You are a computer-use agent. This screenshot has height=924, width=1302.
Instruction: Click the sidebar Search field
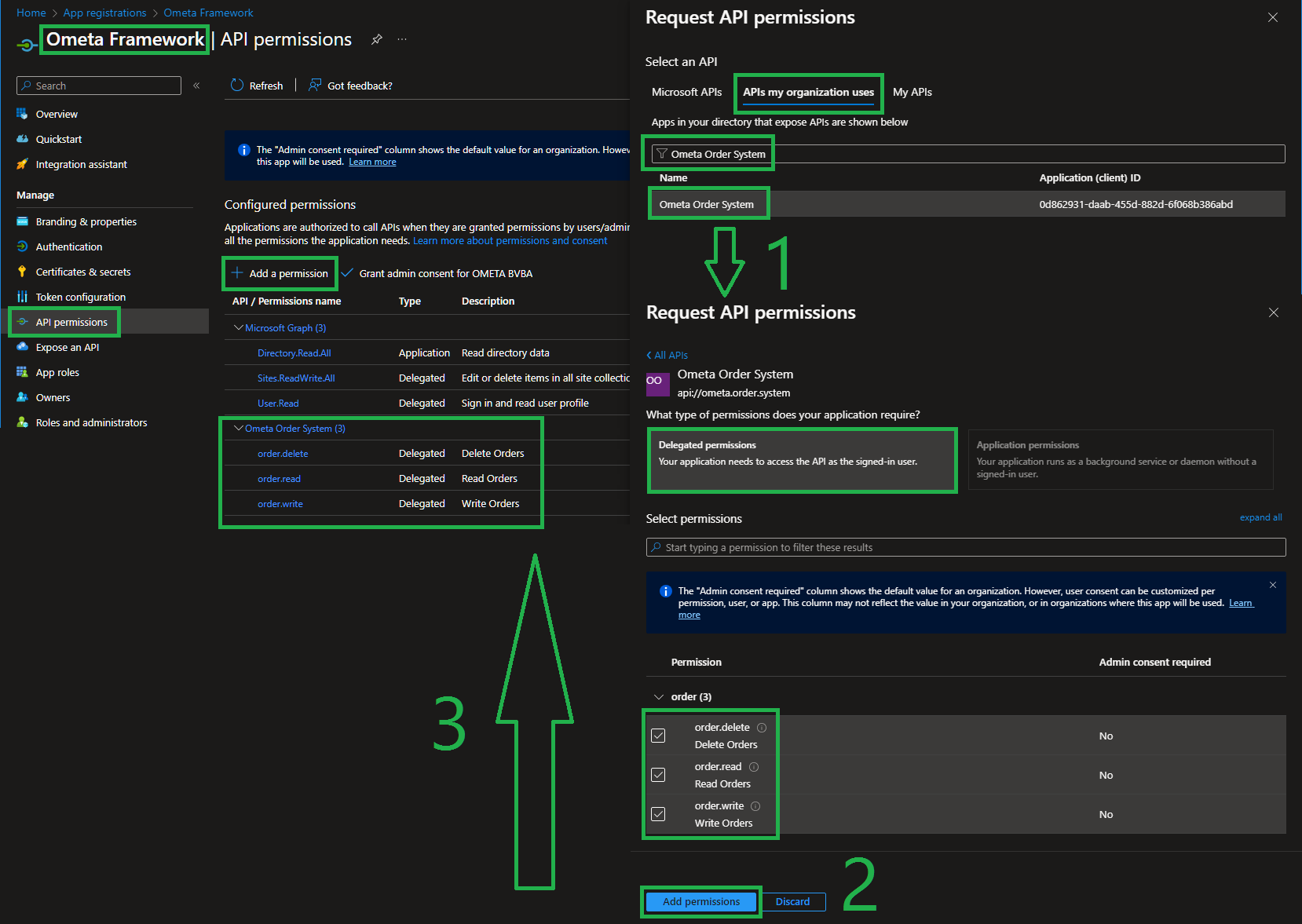coord(99,86)
